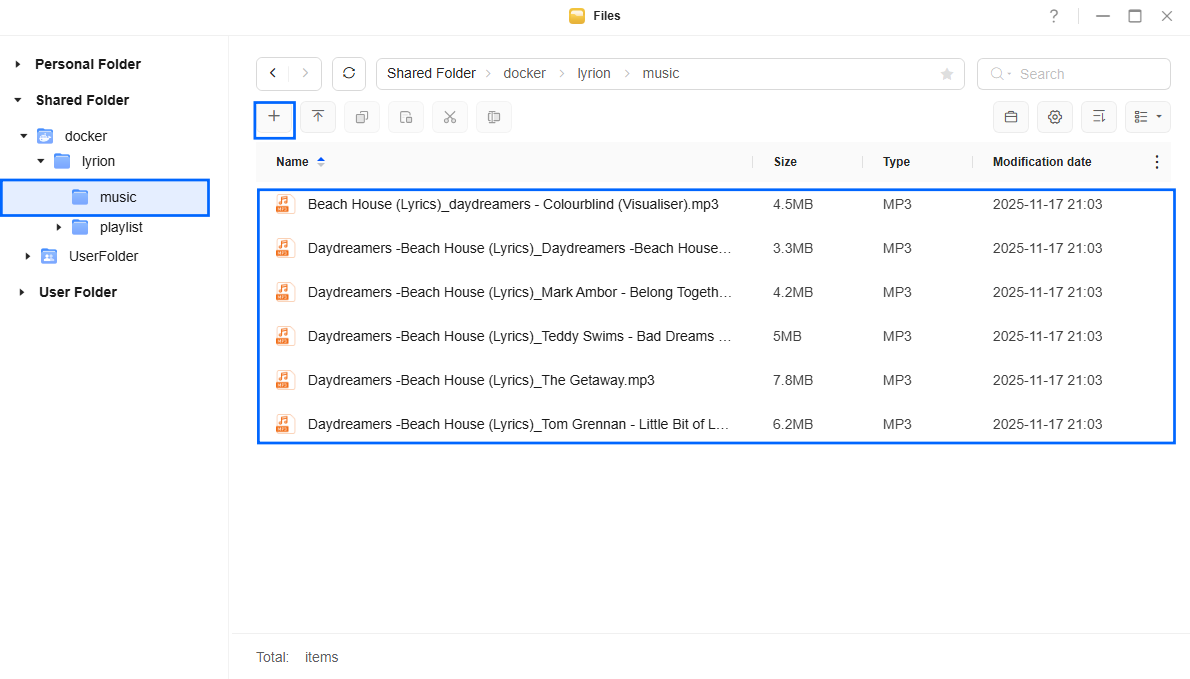Navigate back with the left arrow
The height and width of the screenshot is (679, 1190).
(273, 73)
